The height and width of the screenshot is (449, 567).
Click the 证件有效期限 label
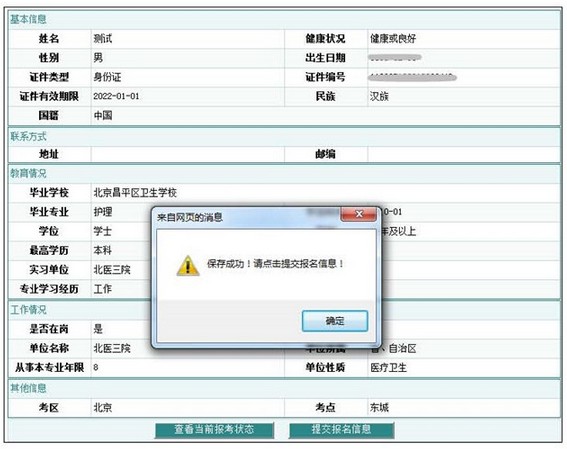coord(49,96)
